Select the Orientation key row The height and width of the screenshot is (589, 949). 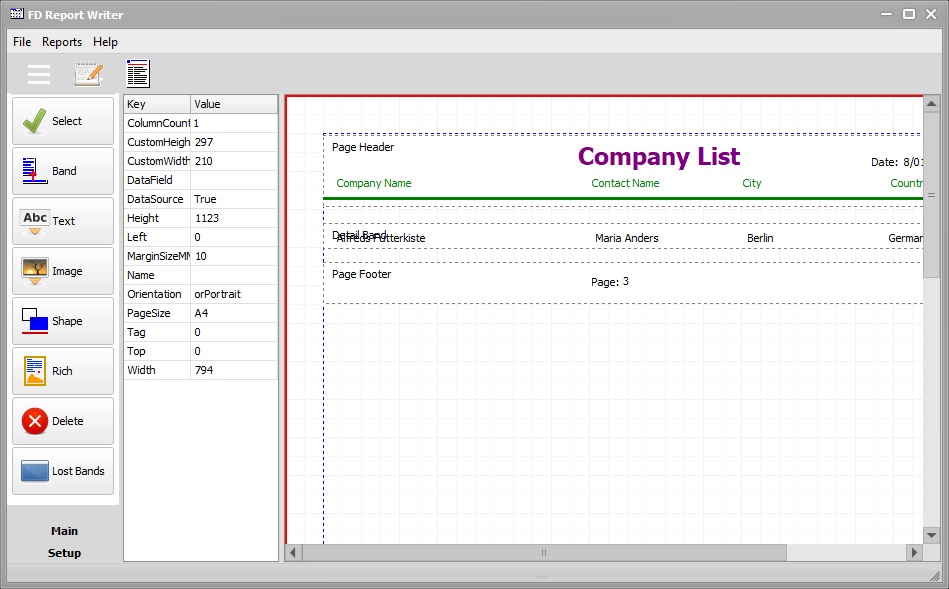coord(157,294)
